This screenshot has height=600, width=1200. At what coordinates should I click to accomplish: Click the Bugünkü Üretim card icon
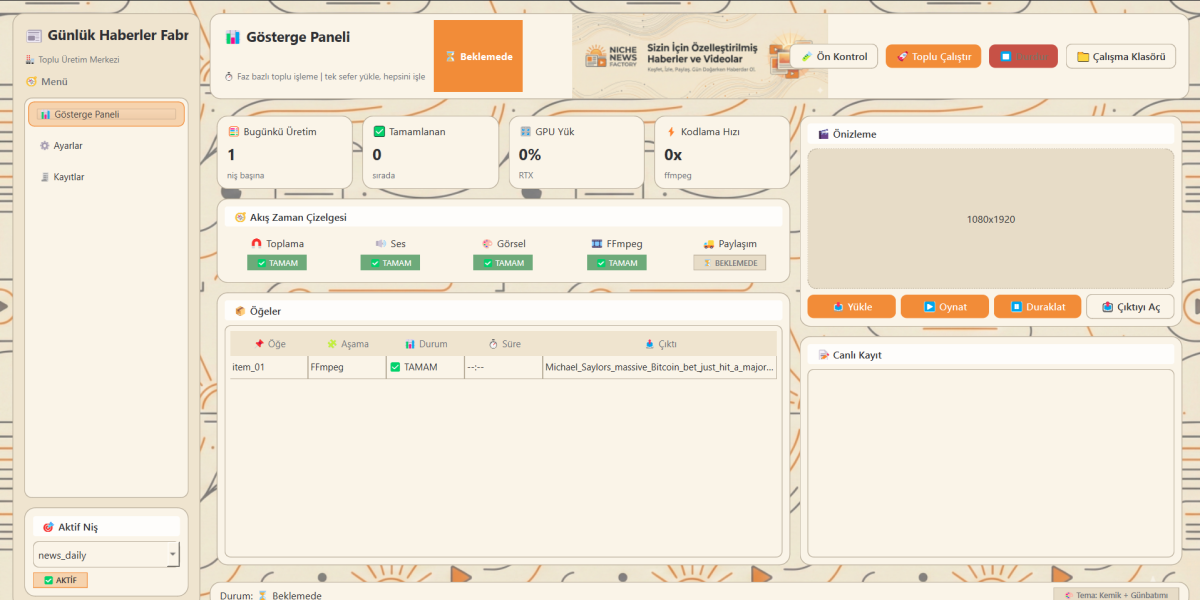(x=233, y=132)
